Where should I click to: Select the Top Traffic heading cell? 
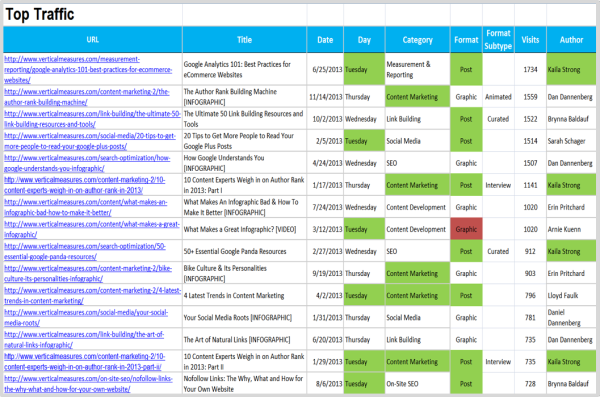point(93,15)
